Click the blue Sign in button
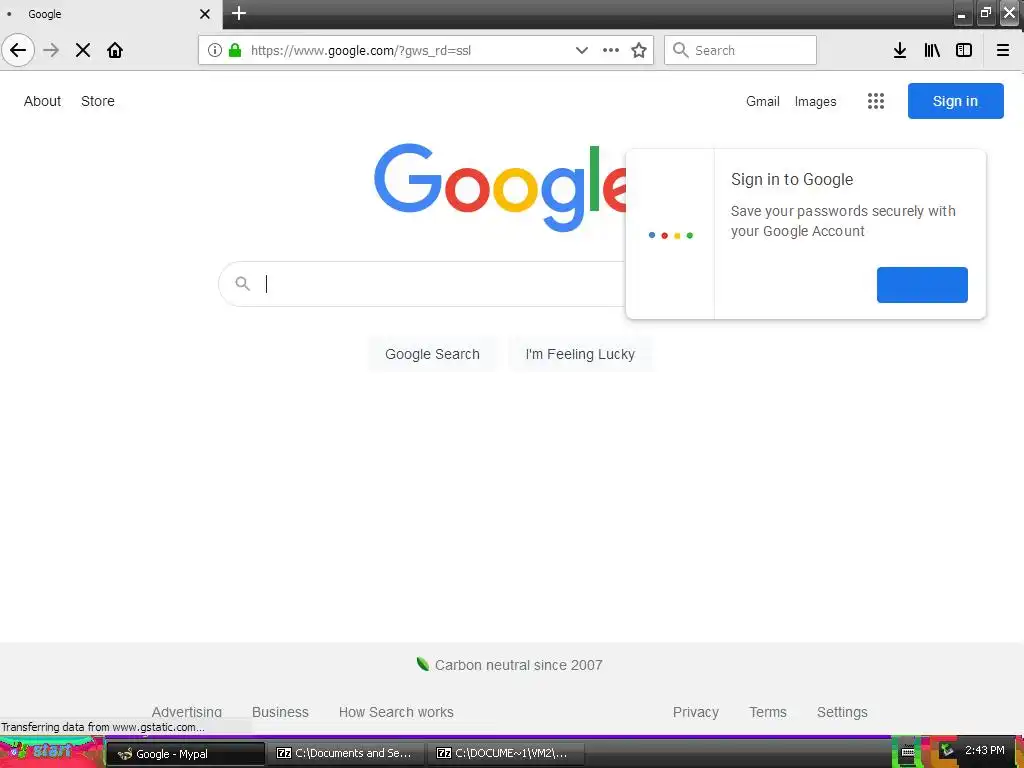 click(x=955, y=101)
